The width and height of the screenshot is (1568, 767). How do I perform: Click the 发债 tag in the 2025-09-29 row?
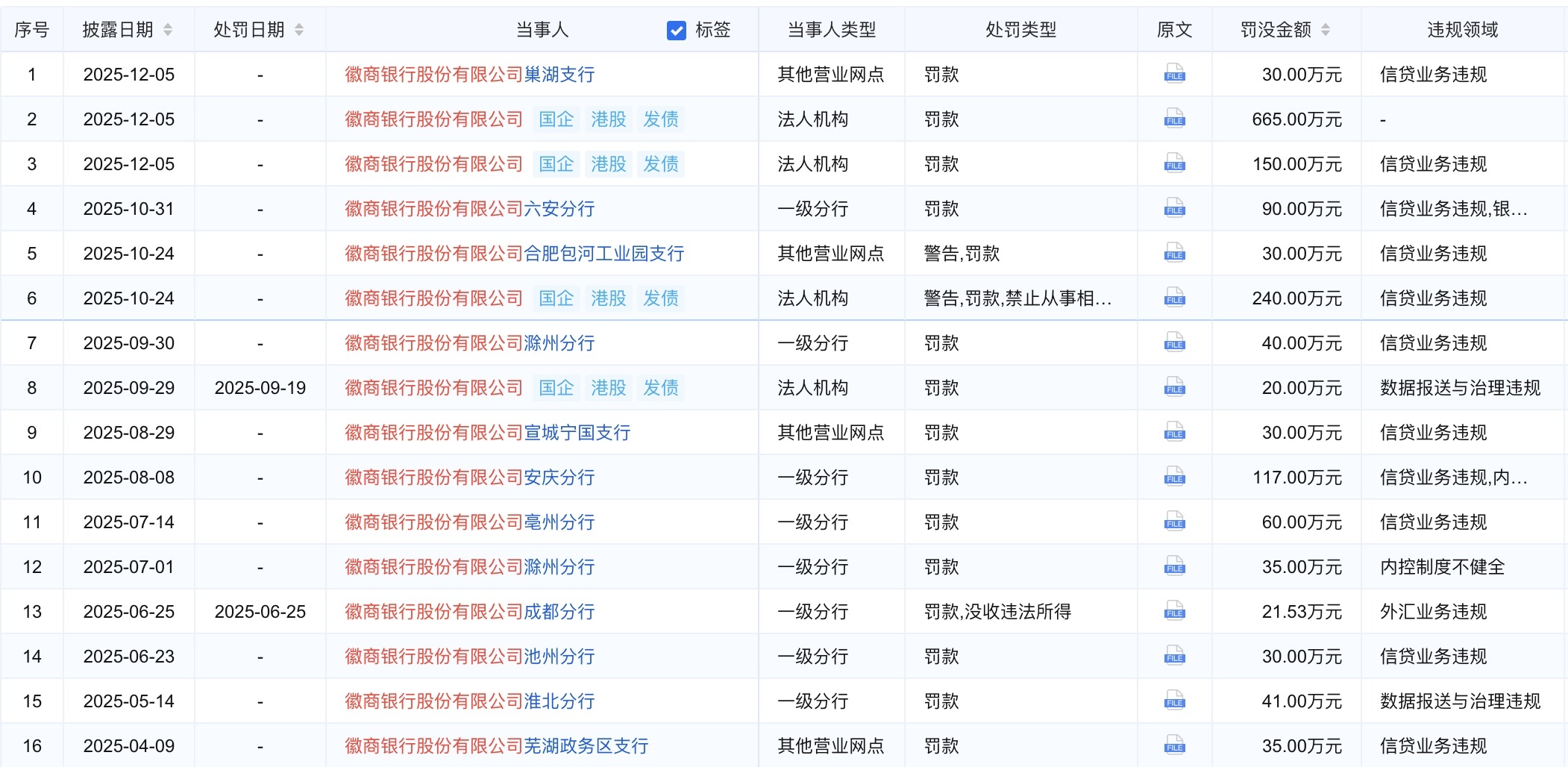pyautogui.click(x=661, y=388)
